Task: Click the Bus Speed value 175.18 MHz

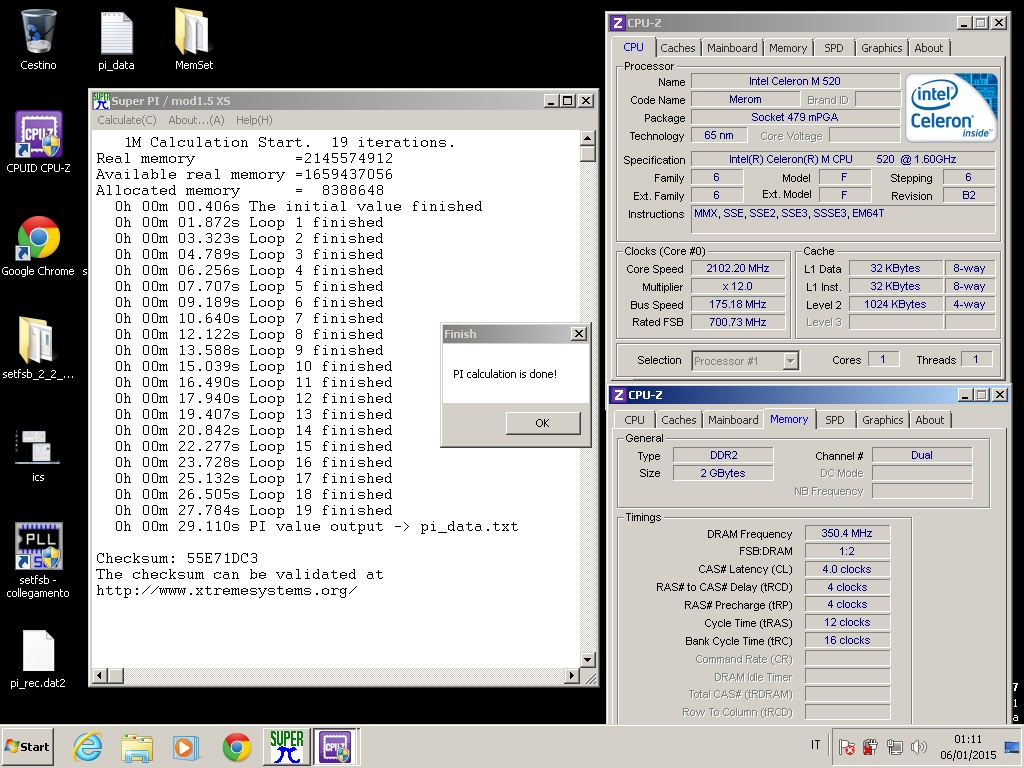Action: point(738,304)
